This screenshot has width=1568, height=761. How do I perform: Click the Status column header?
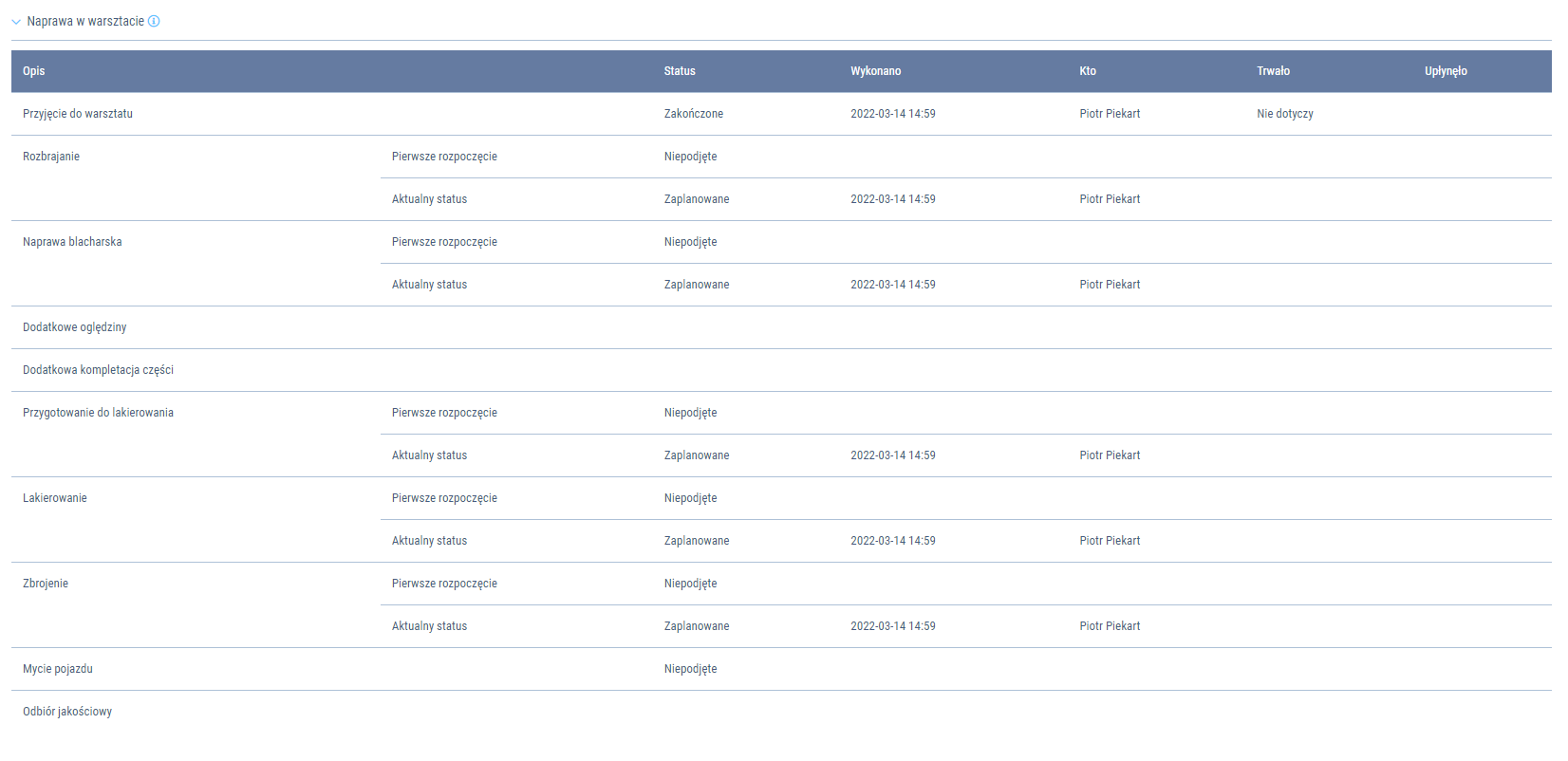680,71
